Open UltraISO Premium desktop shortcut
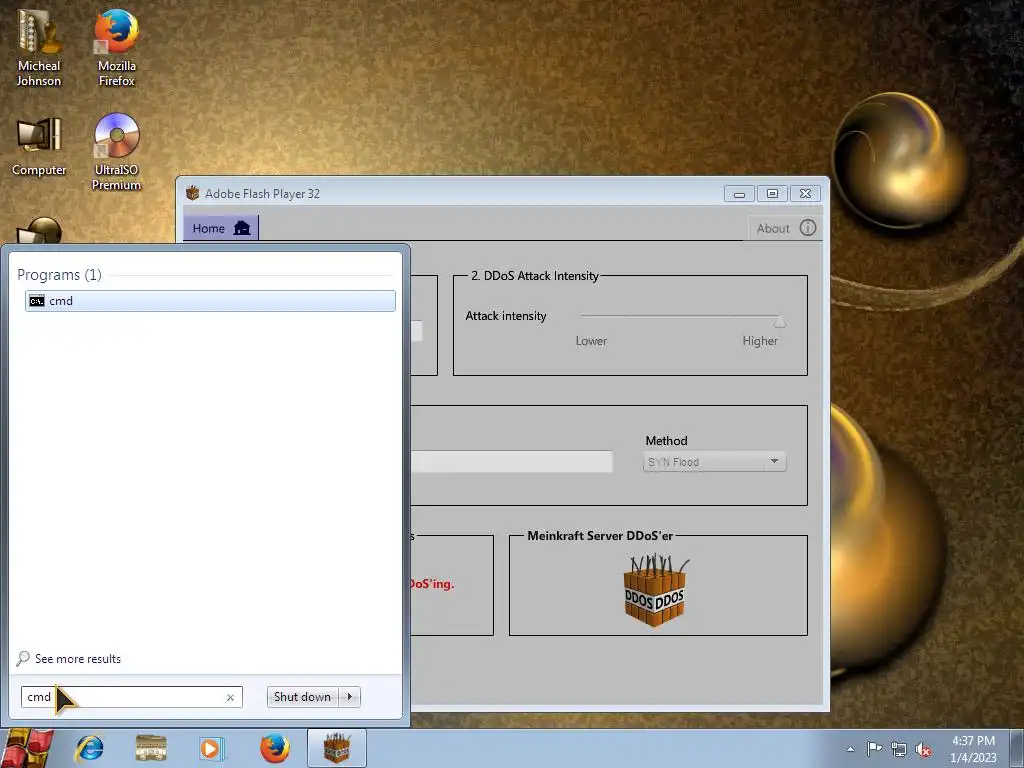This screenshot has width=1024, height=768. coord(116,152)
